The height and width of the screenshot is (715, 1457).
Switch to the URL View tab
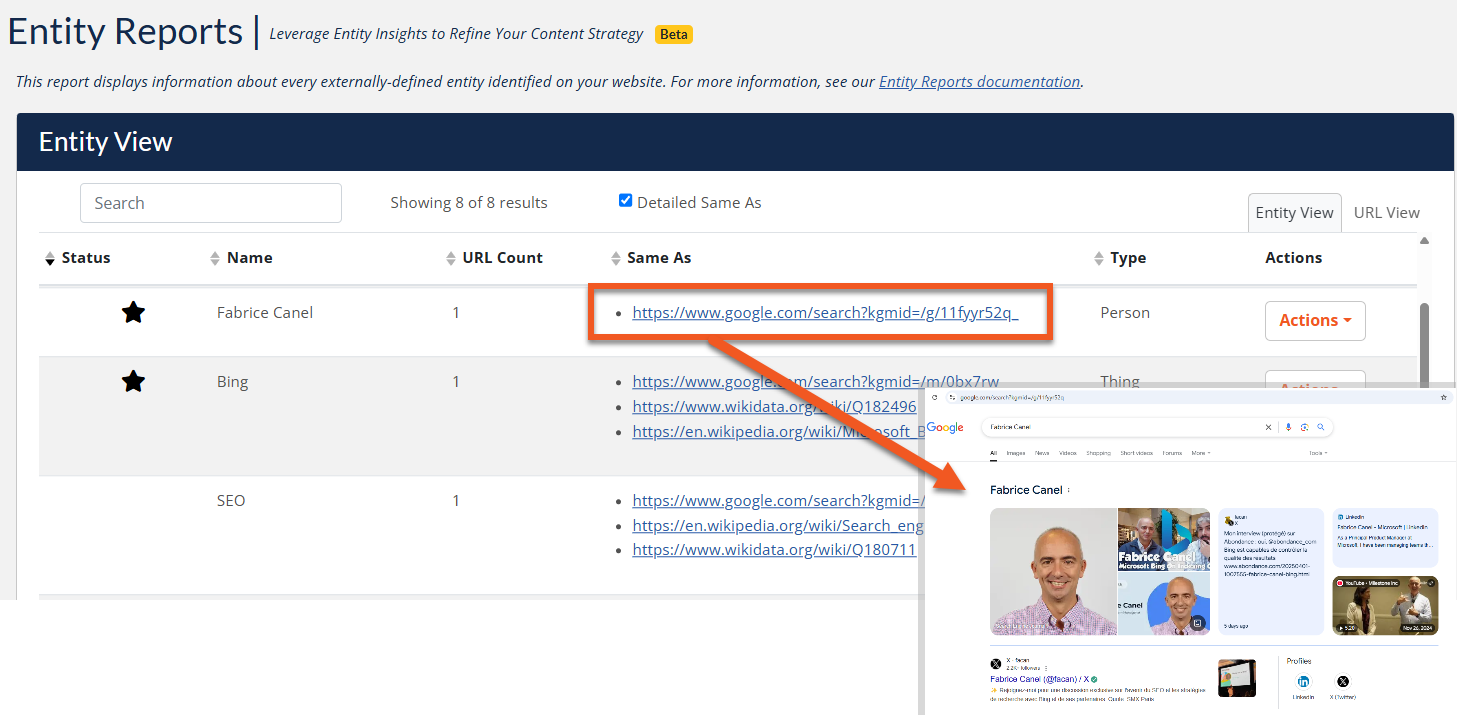pyautogui.click(x=1386, y=212)
